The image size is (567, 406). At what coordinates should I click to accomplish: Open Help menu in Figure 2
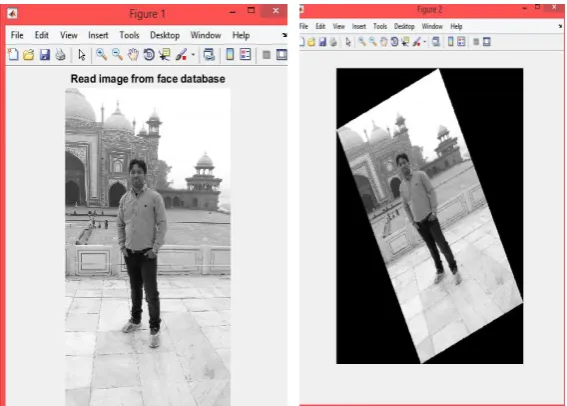point(456,26)
